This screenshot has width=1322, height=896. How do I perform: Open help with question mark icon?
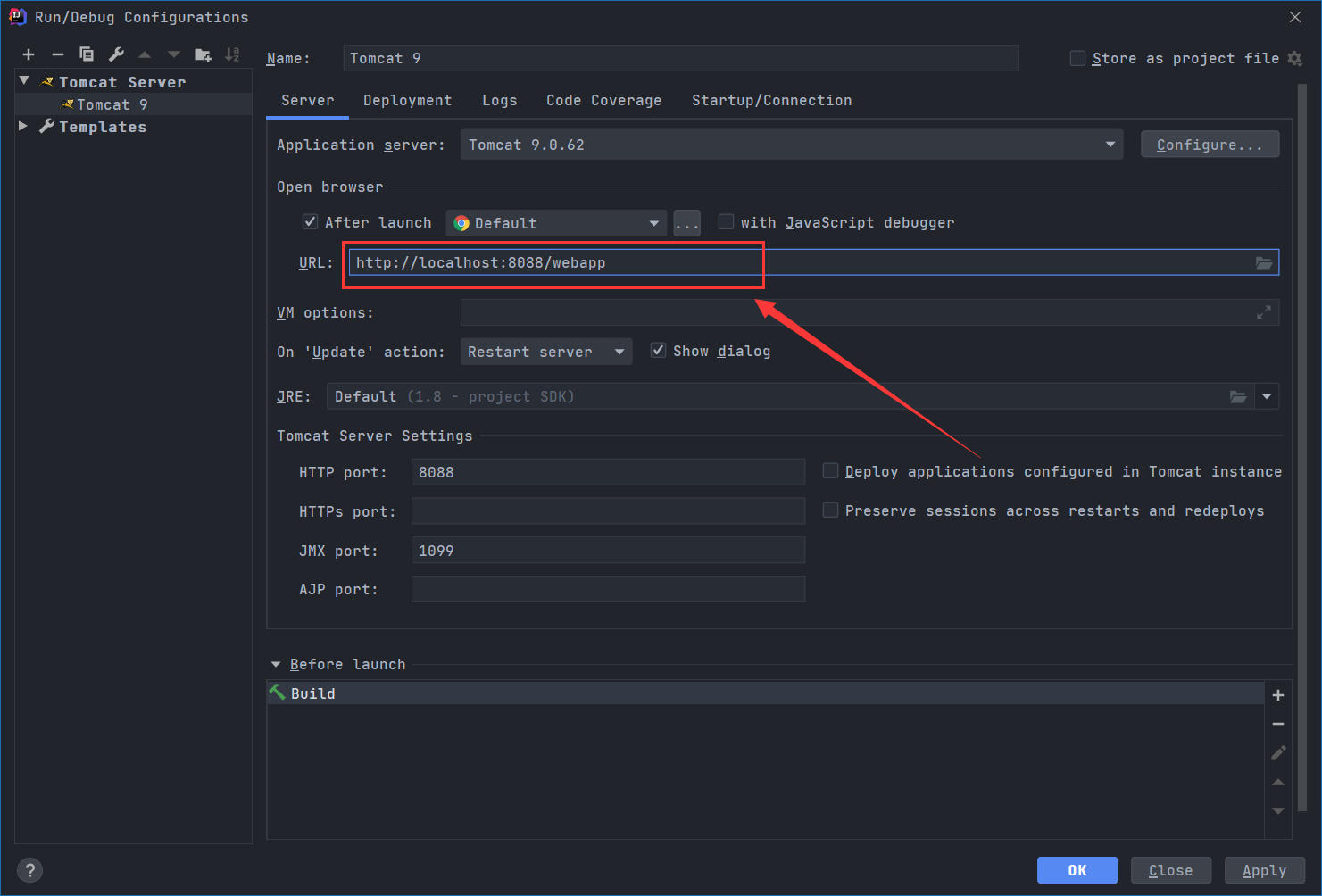[x=29, y=870]
